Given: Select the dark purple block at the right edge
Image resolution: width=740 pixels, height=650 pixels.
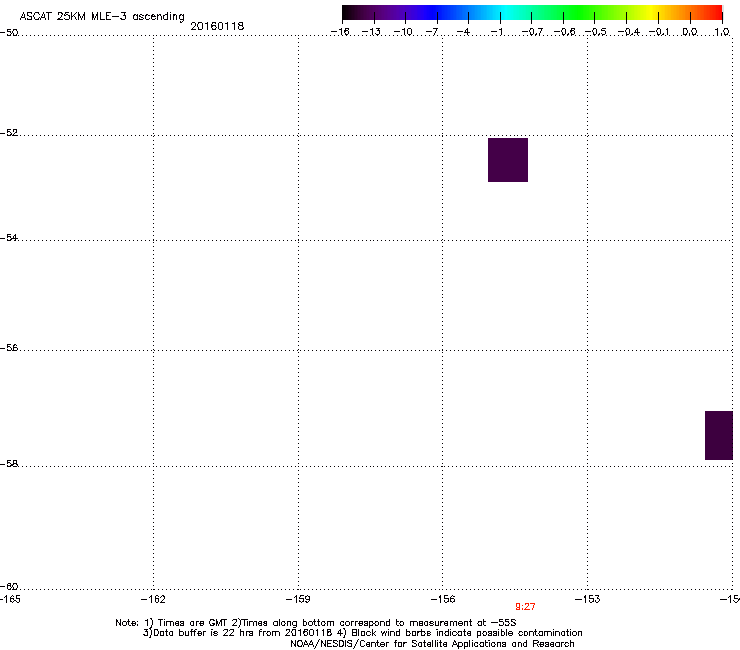Looking at the screenshot, I should click(x=719, y=435).
